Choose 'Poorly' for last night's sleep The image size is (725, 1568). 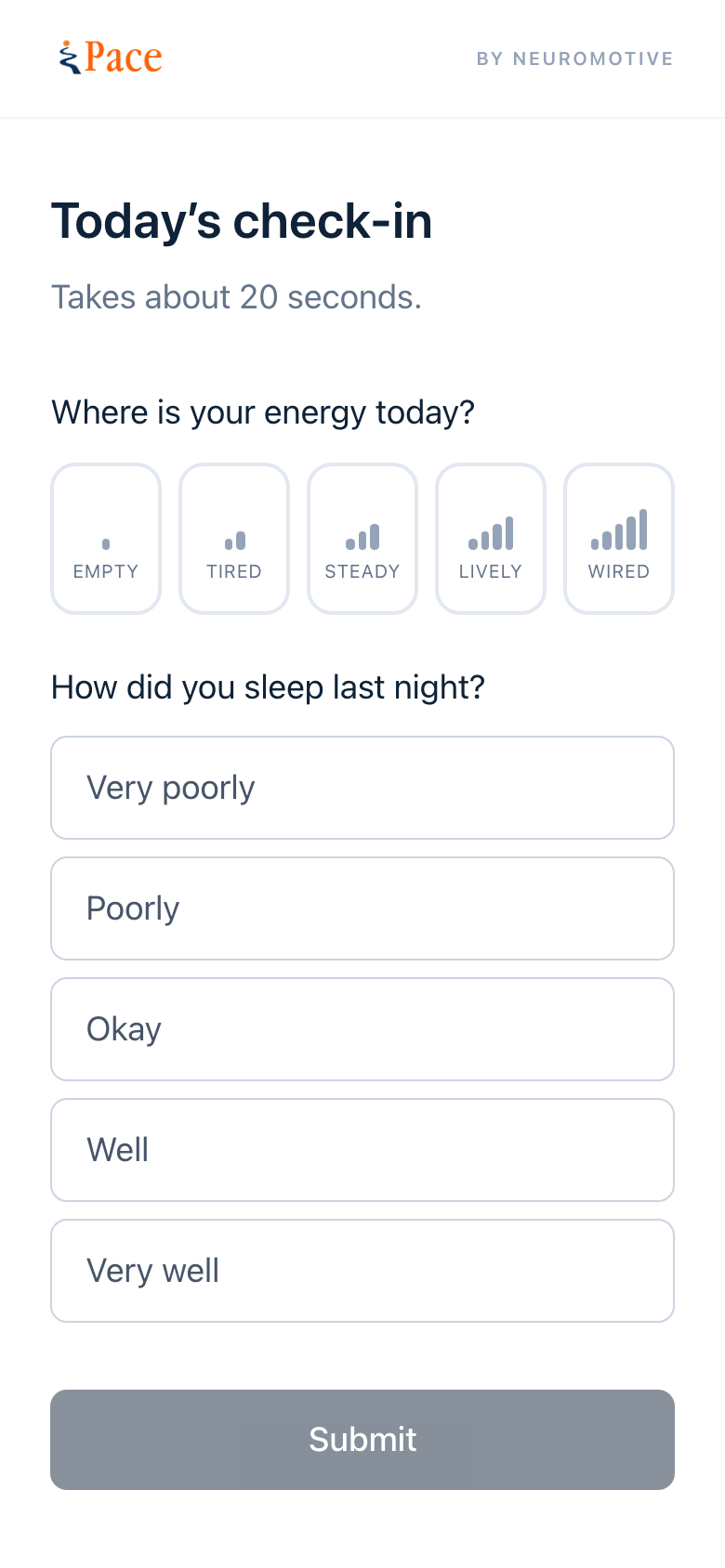(x=362, y=908)
